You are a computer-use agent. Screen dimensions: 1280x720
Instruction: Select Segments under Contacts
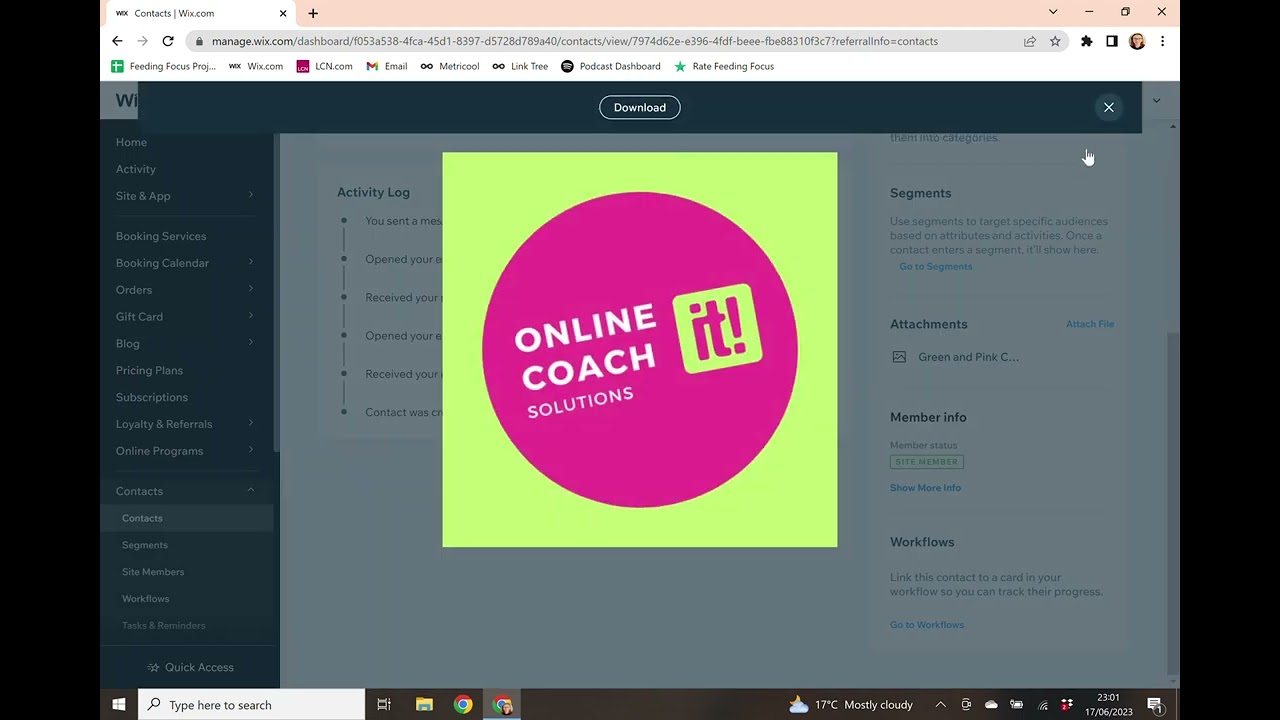[x=145, y=545]
